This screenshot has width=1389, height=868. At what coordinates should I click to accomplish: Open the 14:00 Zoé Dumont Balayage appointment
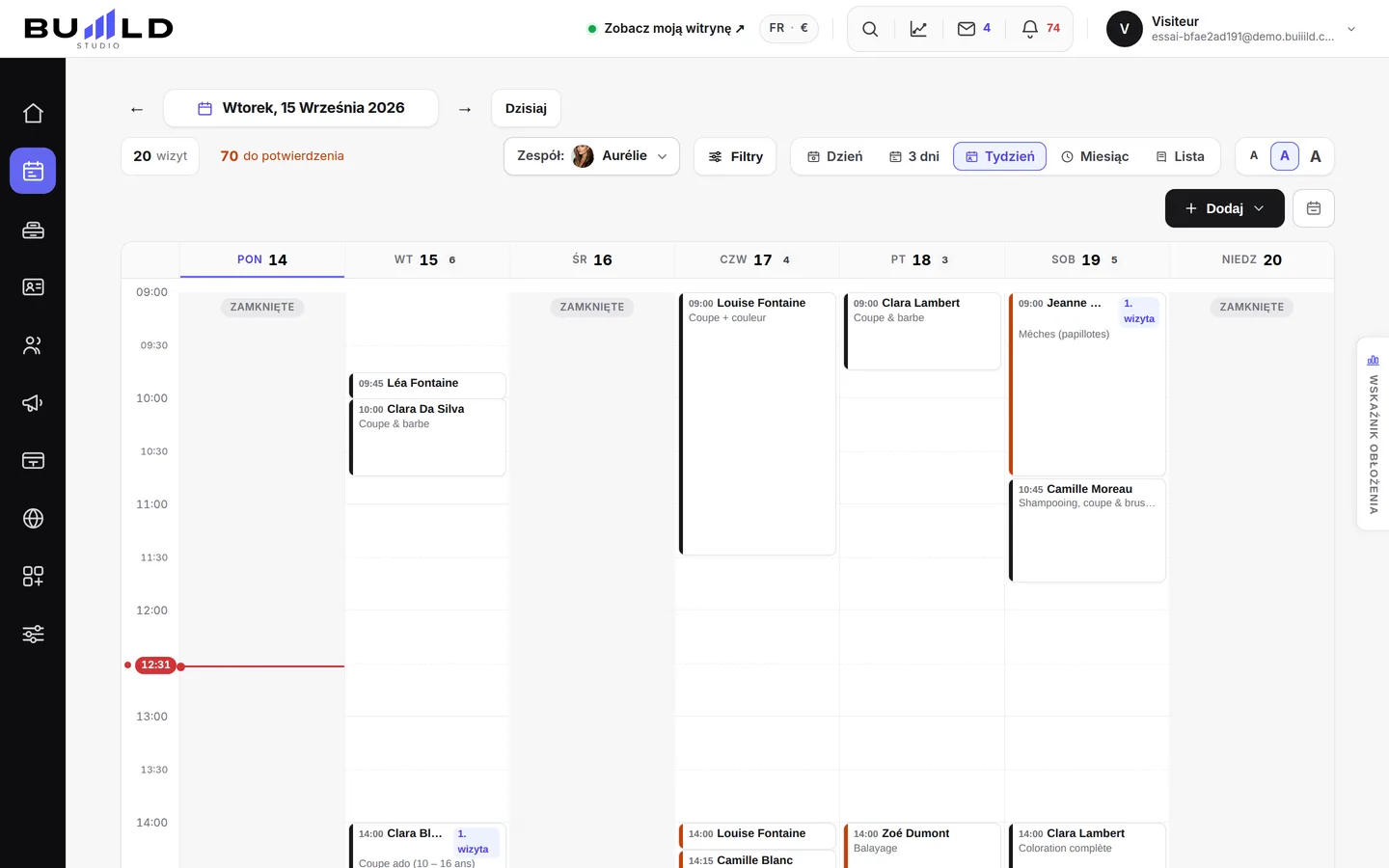coord(922,846)
